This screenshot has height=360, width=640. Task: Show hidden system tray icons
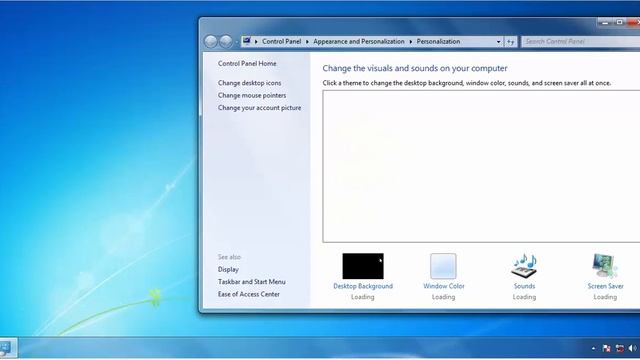(593, 348)
